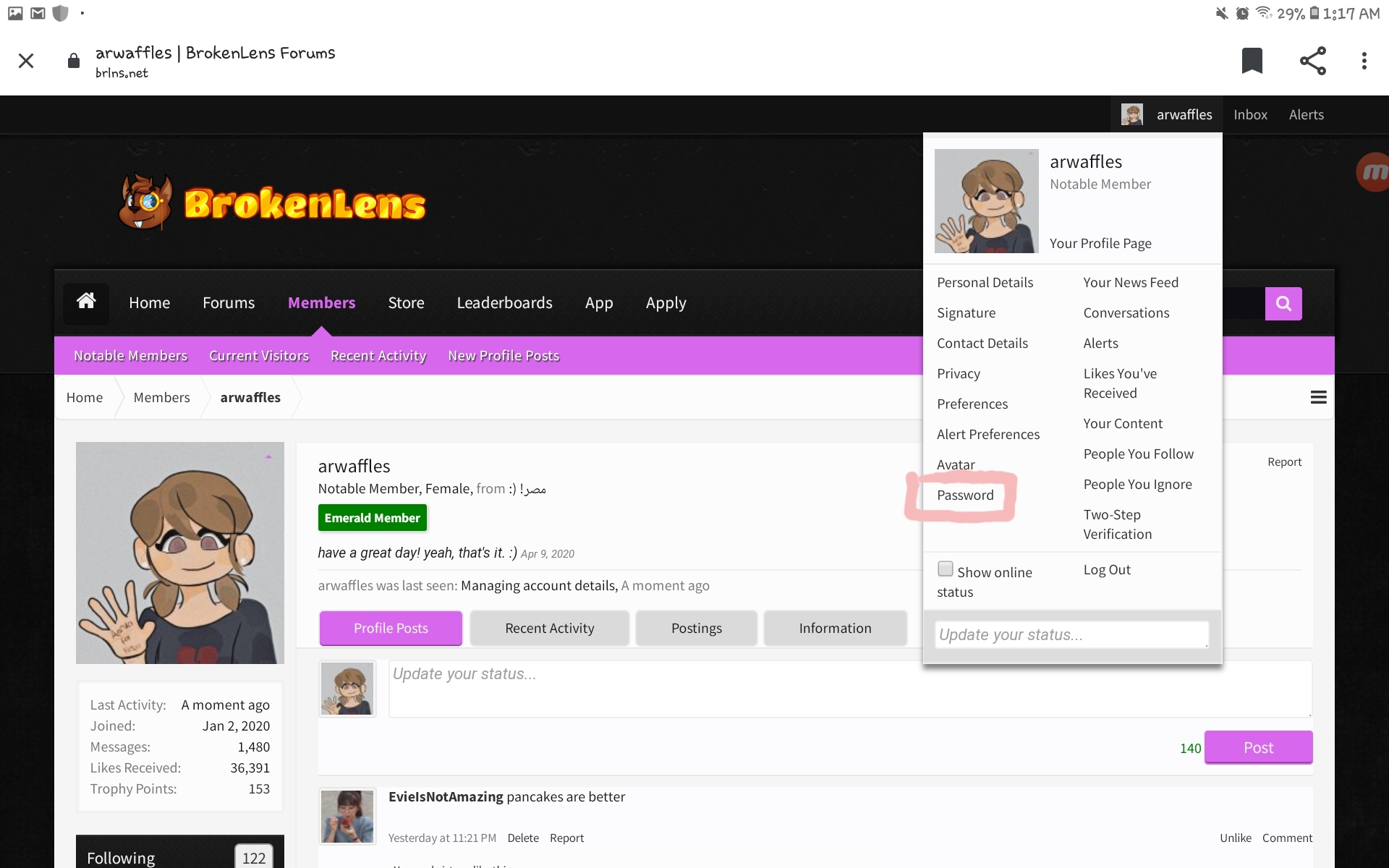The width and height of the screenshot is (1389, 868).
Task: Click the magnifier search button
Action: 1283,304
